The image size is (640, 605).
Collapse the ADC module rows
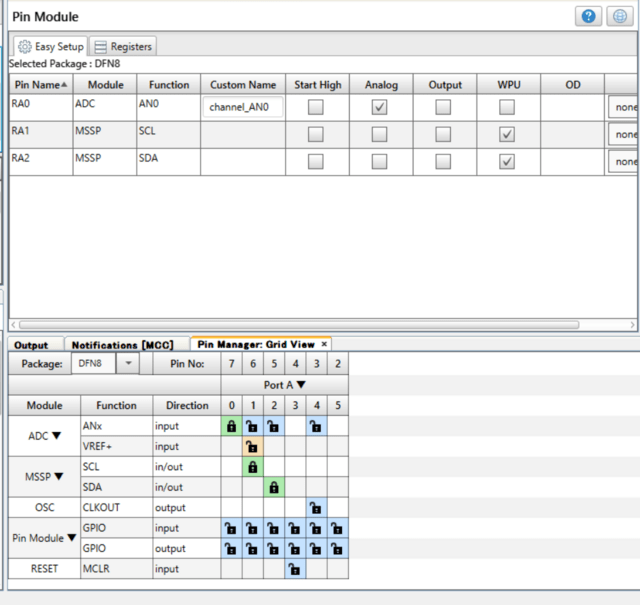pyautogui.click(x=57, y=436)
